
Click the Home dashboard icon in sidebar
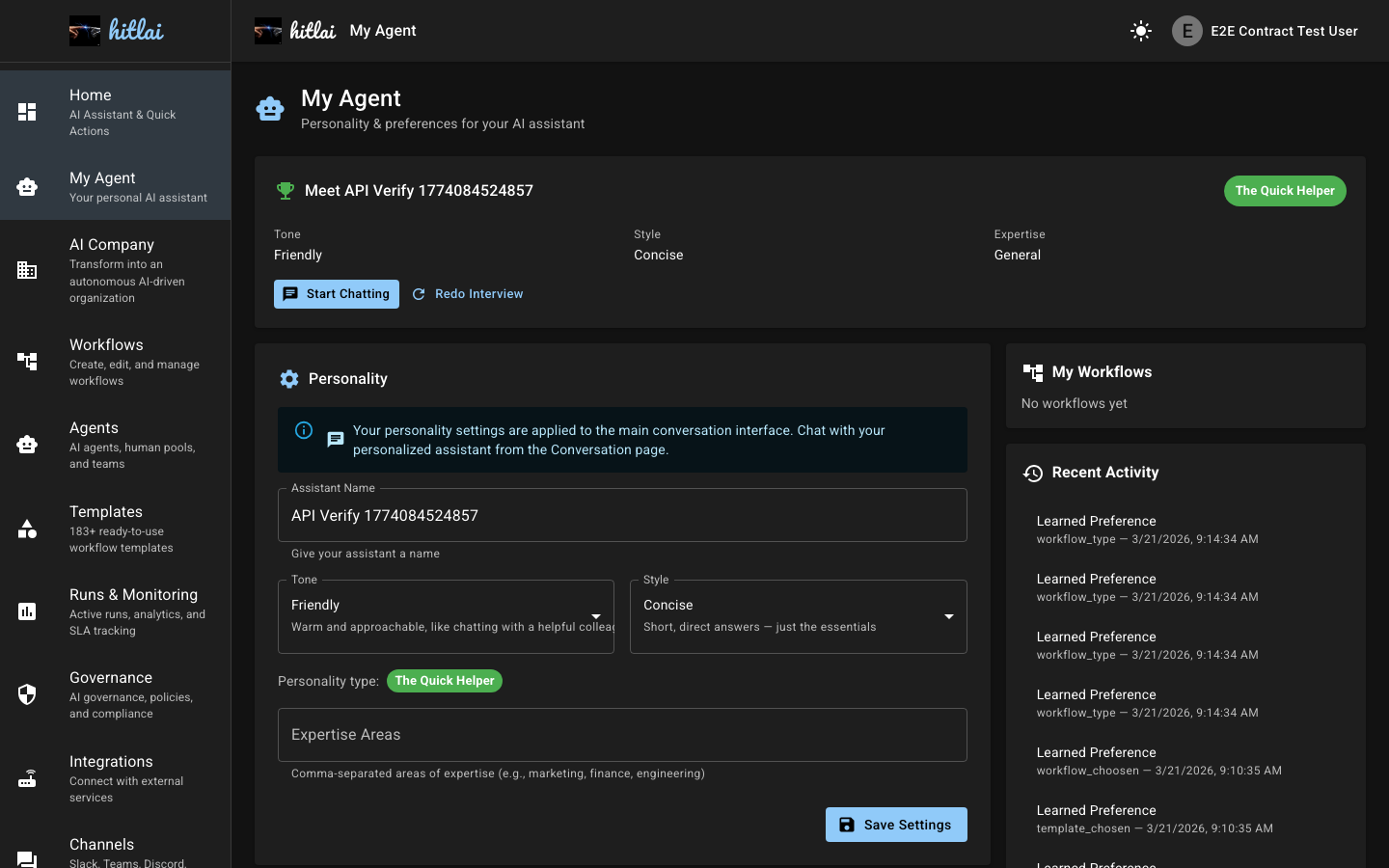[x=27, y=112]
